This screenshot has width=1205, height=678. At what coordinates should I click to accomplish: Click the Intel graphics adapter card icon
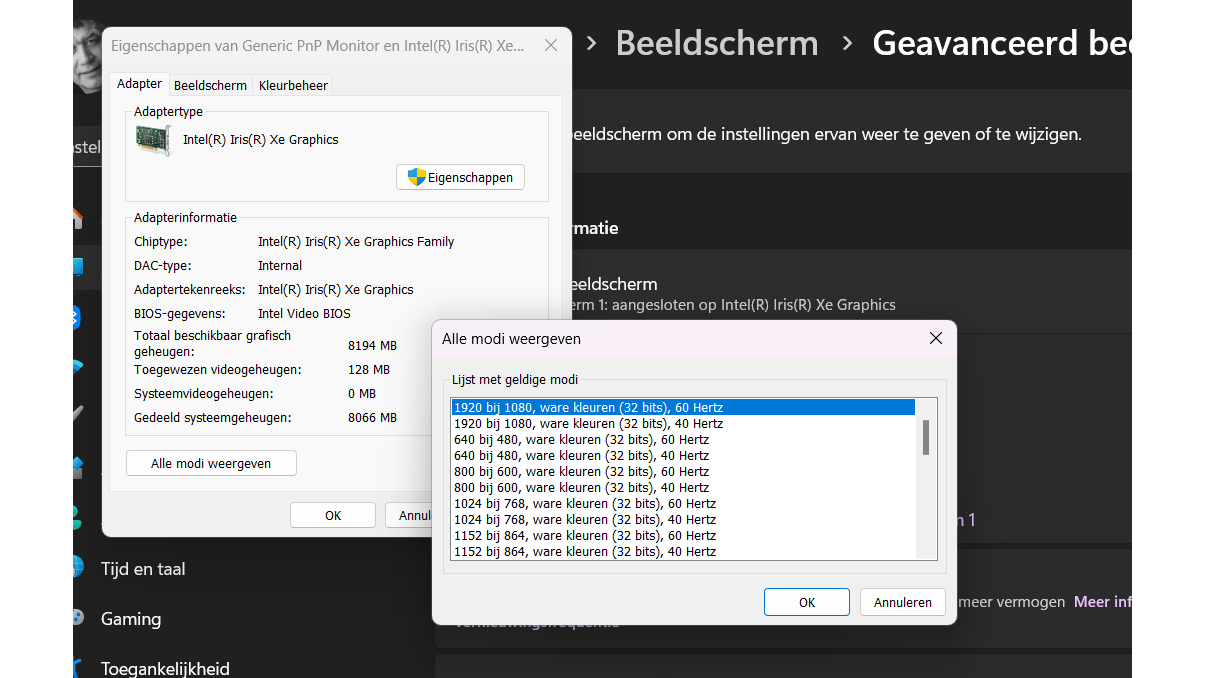151,139
